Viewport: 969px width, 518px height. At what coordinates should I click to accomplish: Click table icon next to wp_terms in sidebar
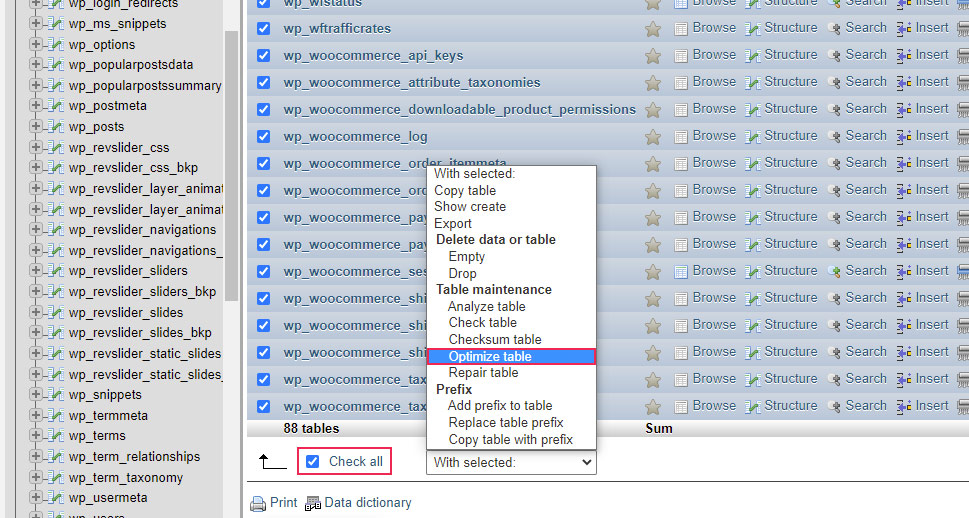click(56, 436)
